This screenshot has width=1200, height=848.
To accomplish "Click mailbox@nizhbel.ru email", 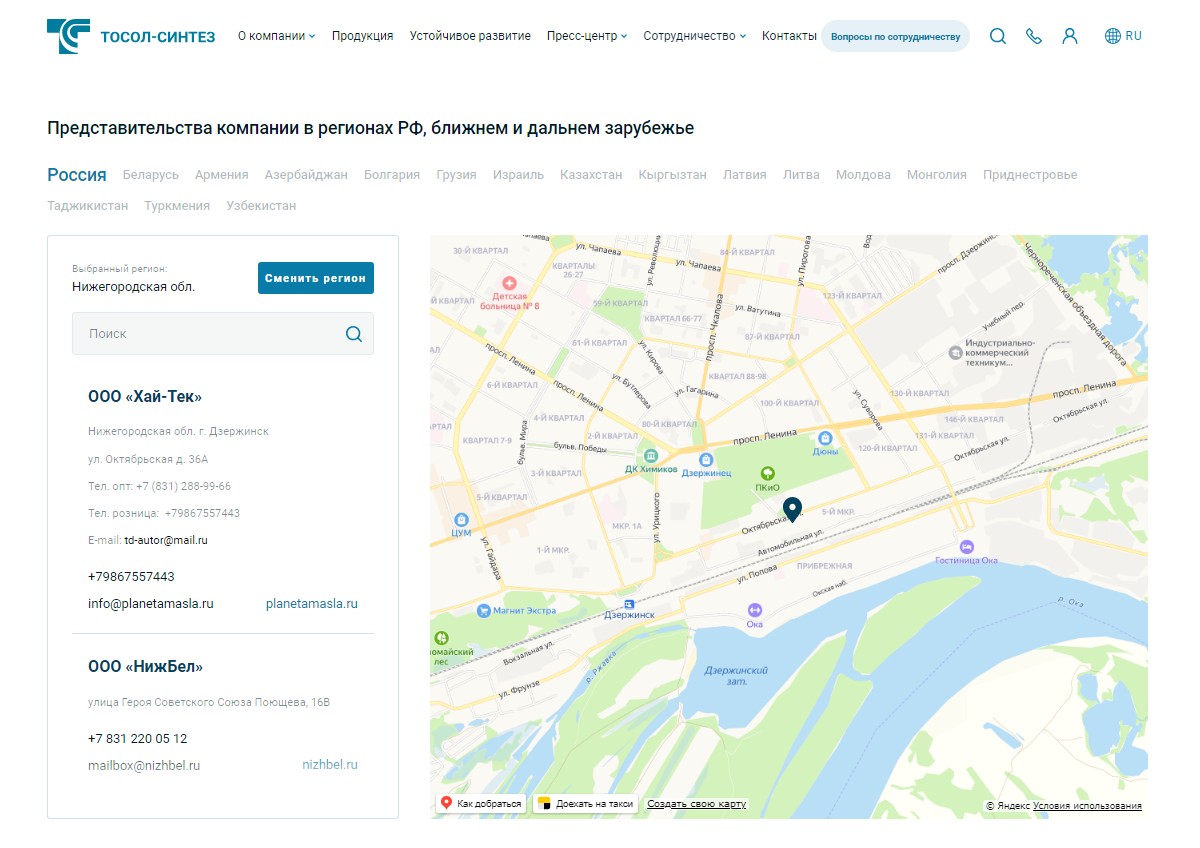I will click(144, 766).
